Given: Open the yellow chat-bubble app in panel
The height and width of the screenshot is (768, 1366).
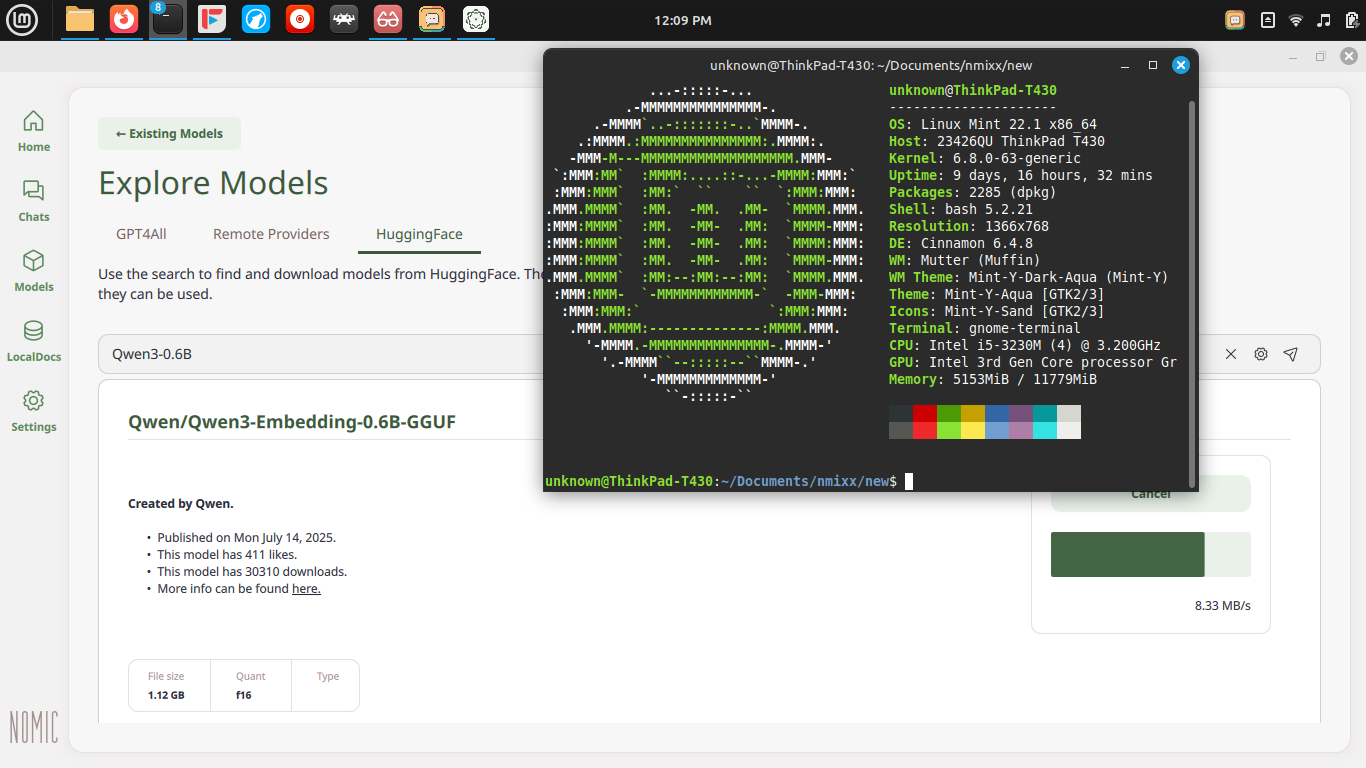Looking at the screenshot, I should [x=432, y=19].
